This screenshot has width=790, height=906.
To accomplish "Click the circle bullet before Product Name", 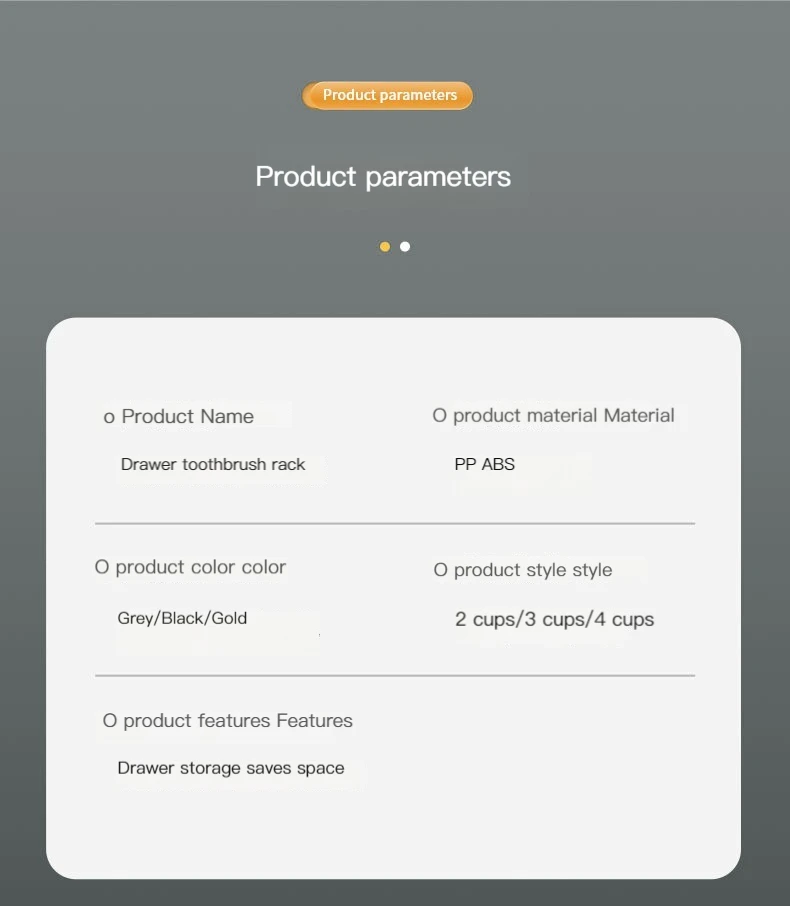I will pyautogui.click(x=109, y=418).
